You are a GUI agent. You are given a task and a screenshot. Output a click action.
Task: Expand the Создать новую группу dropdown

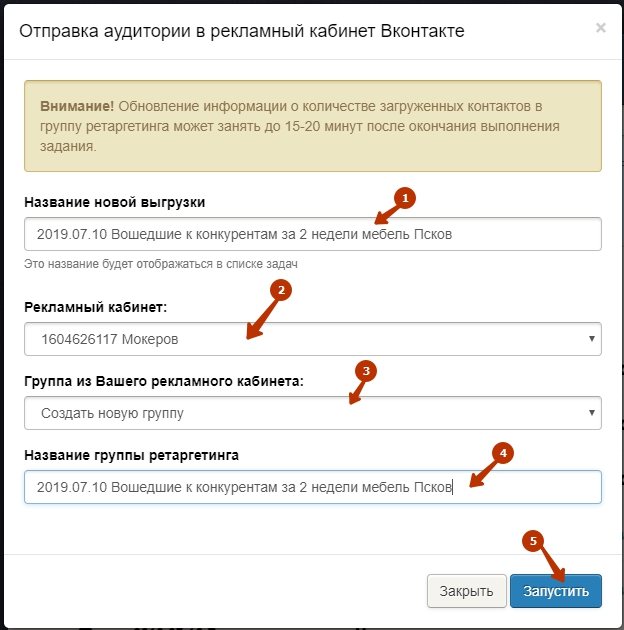pyautogui.click(x=312, y=412)
